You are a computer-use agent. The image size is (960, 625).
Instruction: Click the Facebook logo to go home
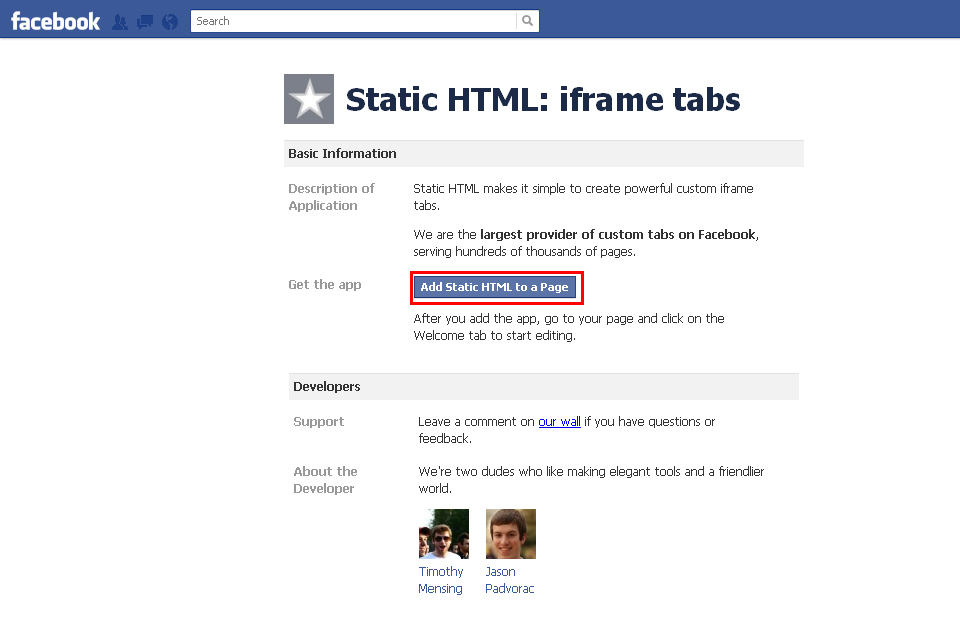[x=54, y=20]
